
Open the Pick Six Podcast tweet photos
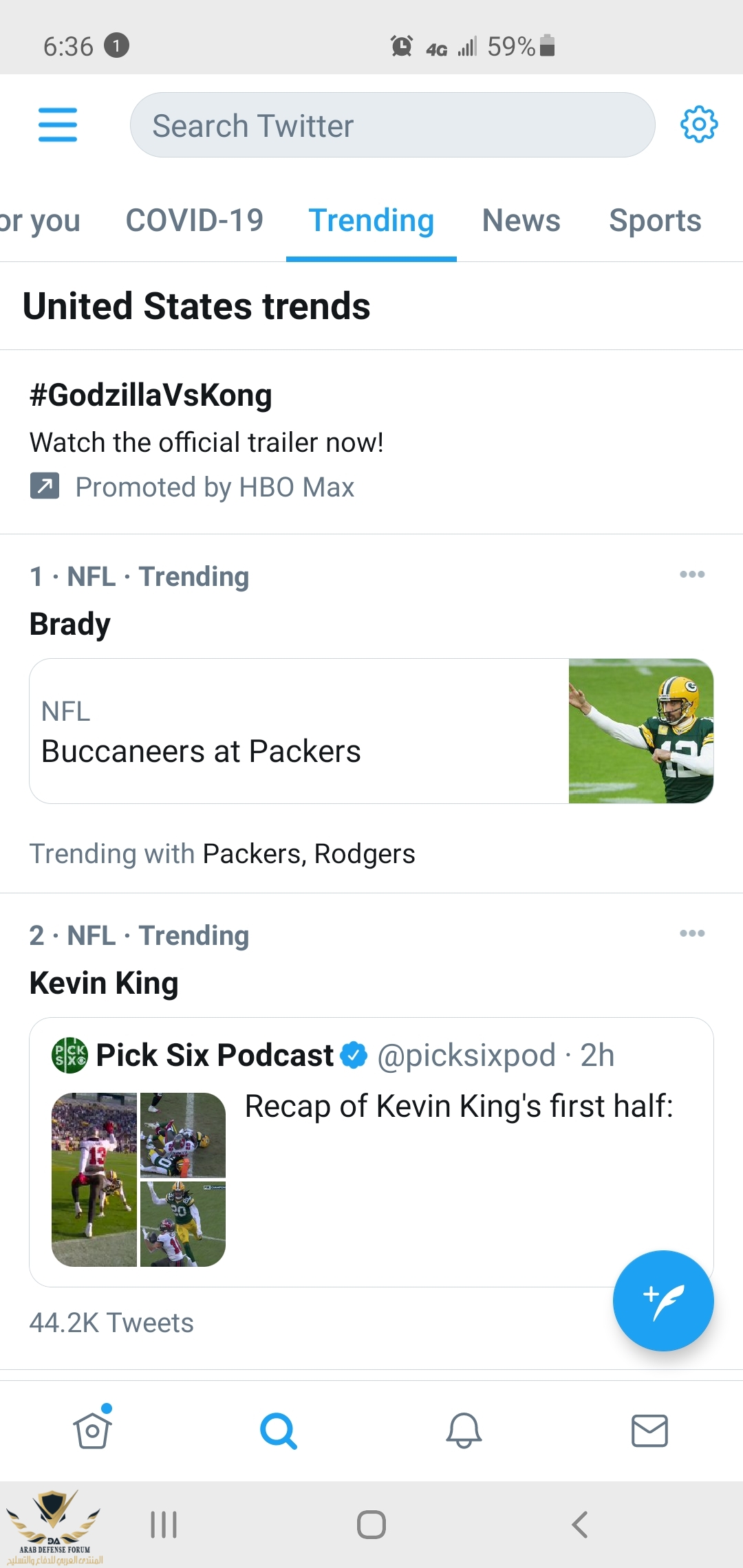pos(138,1179)
